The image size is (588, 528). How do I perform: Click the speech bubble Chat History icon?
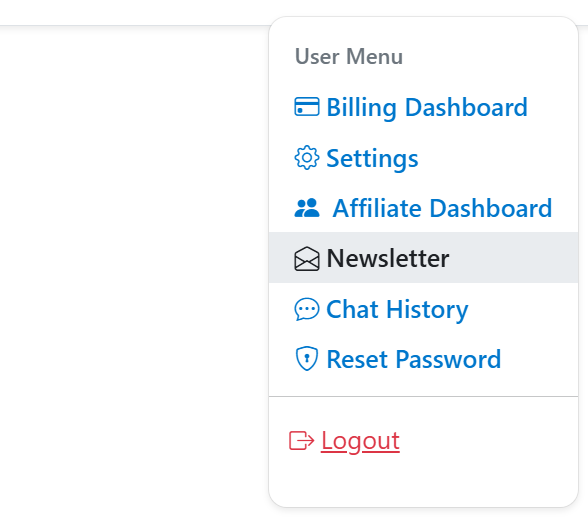tap(307, 309)
